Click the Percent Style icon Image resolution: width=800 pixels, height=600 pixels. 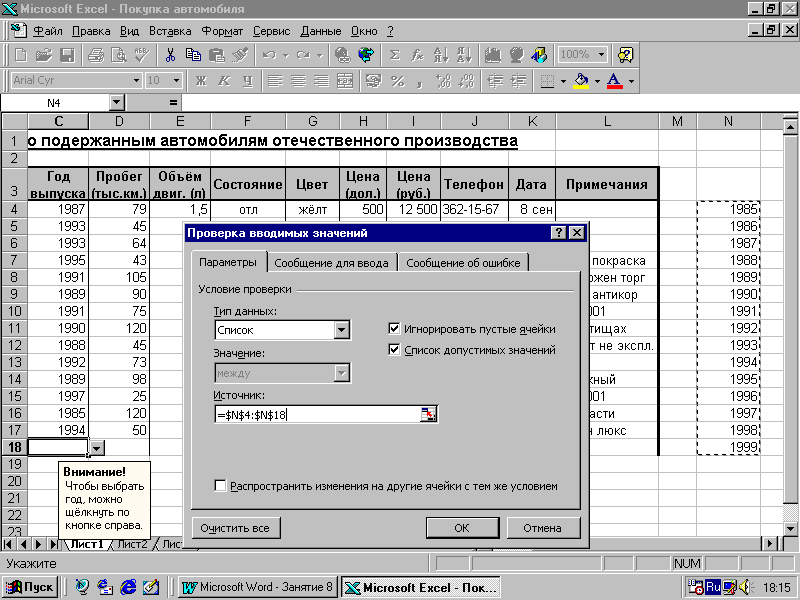[x=397, y=81]
